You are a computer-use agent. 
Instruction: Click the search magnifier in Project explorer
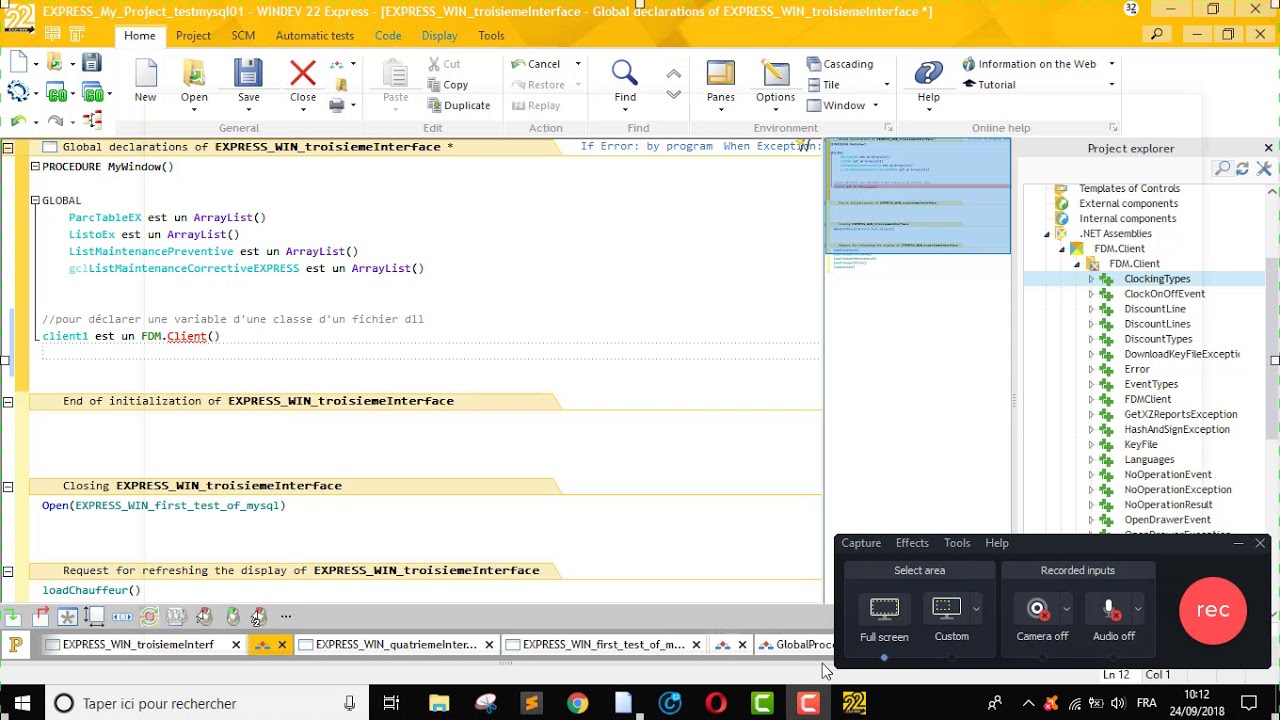tap(1222, 168)
